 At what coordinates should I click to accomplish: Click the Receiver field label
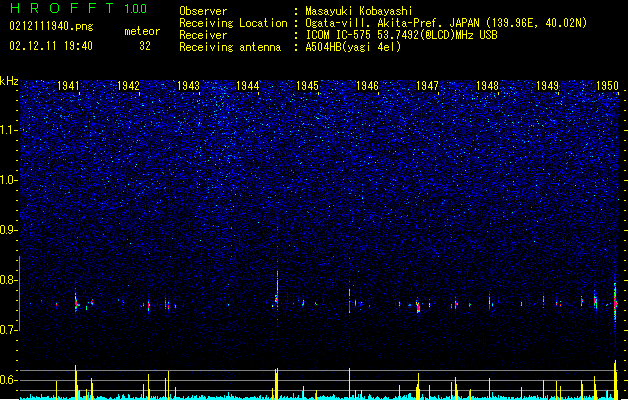click(203, 35)
